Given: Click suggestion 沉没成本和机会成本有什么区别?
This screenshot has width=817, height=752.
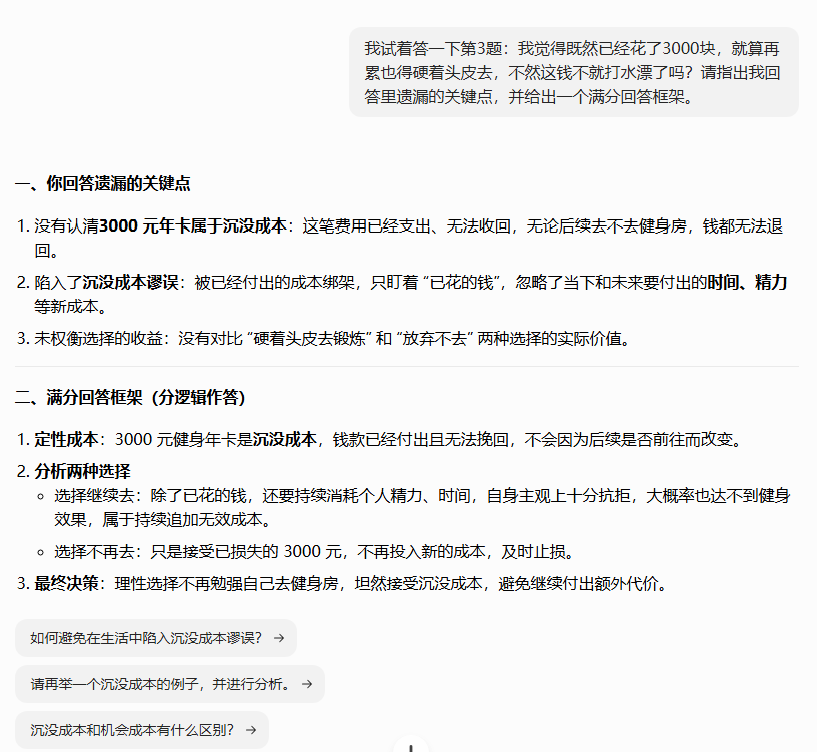Looking at the screenshot, I should click(142, 730).
